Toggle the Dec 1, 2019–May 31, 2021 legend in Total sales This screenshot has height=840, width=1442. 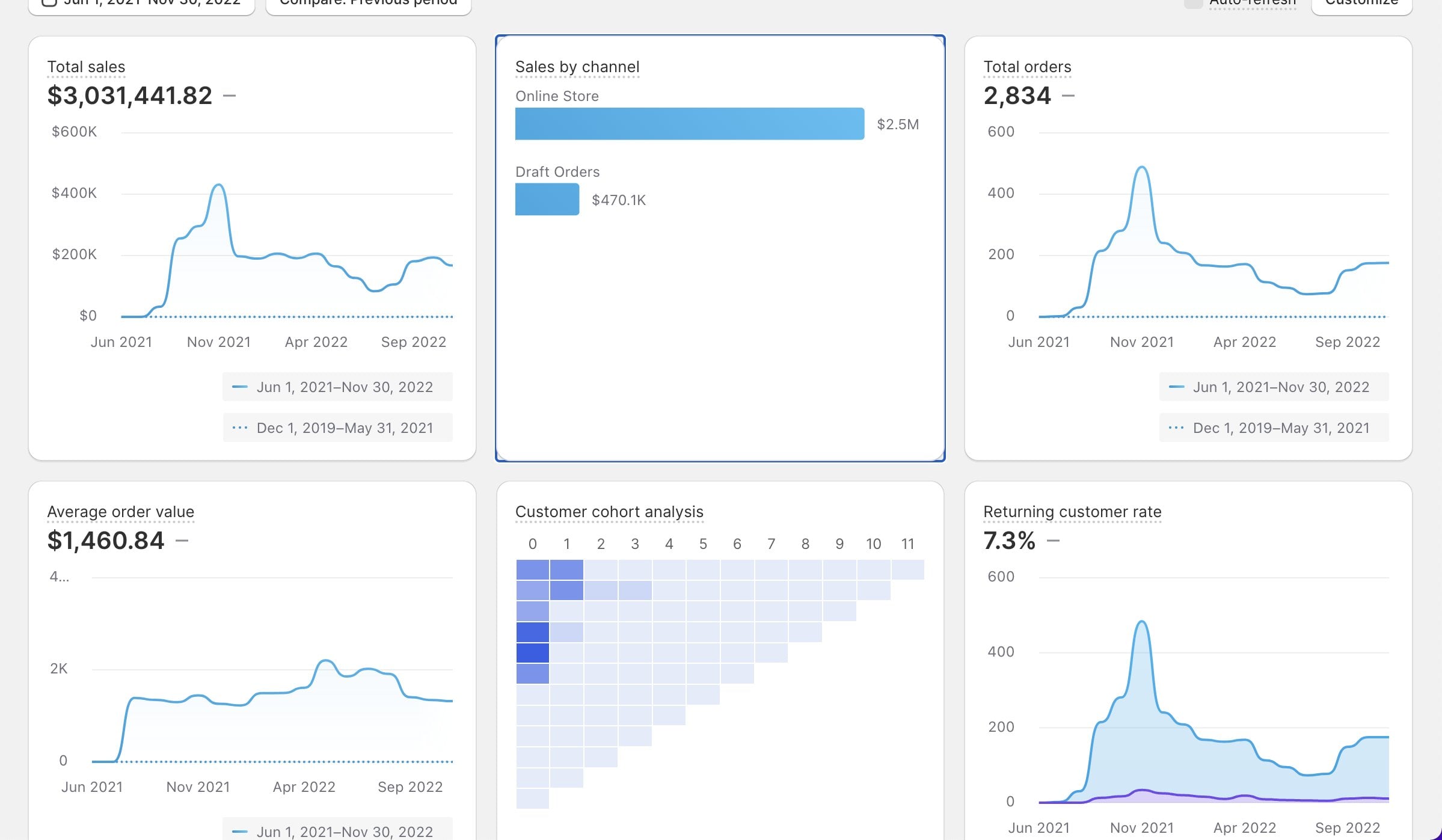(x=337, y=428)
